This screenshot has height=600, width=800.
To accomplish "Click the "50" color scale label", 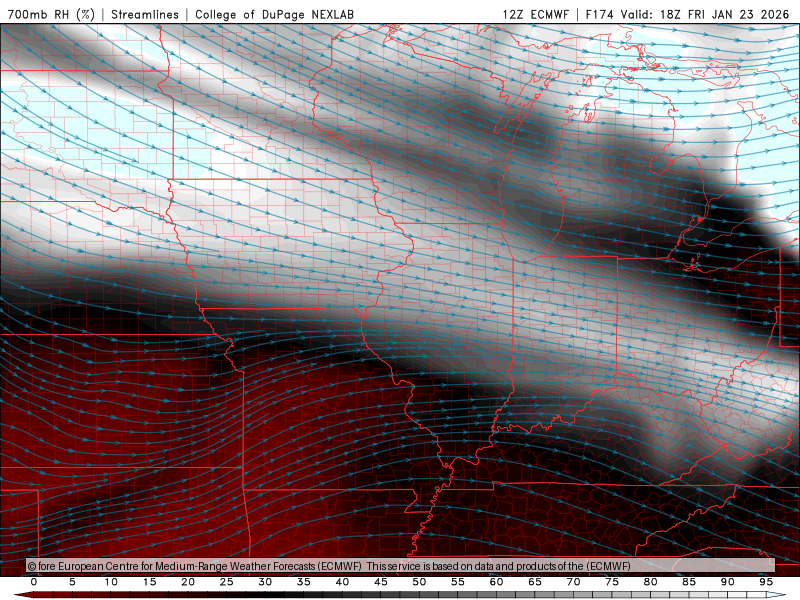I will tap(419, 582).
